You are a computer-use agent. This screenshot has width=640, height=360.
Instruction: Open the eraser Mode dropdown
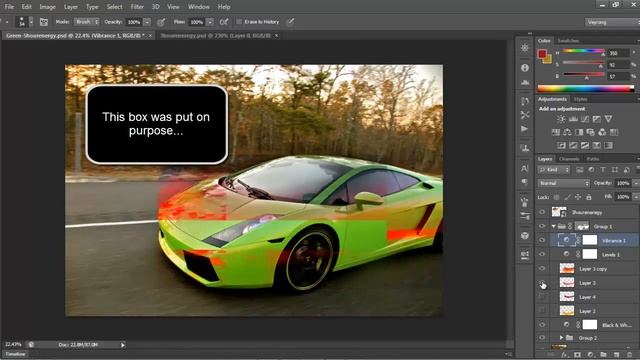click(x=87, y=22)
